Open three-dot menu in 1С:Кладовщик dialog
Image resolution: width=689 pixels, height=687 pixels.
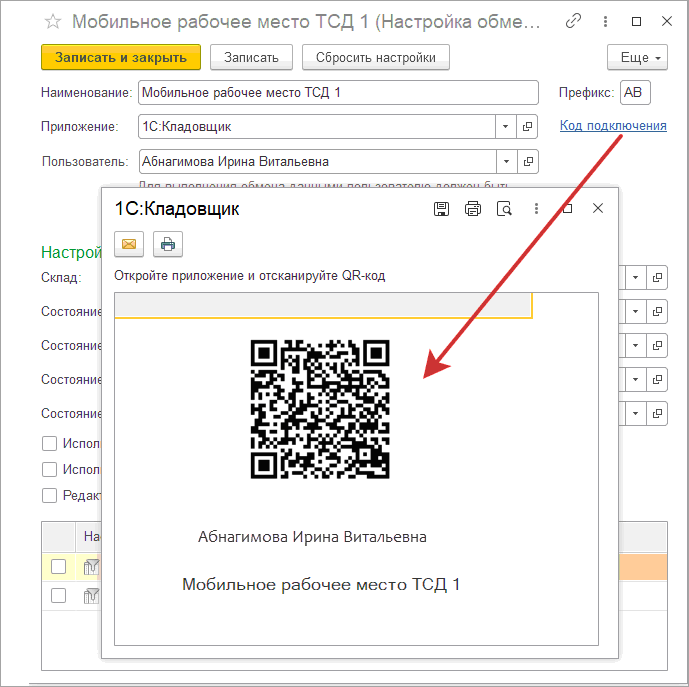536,208
